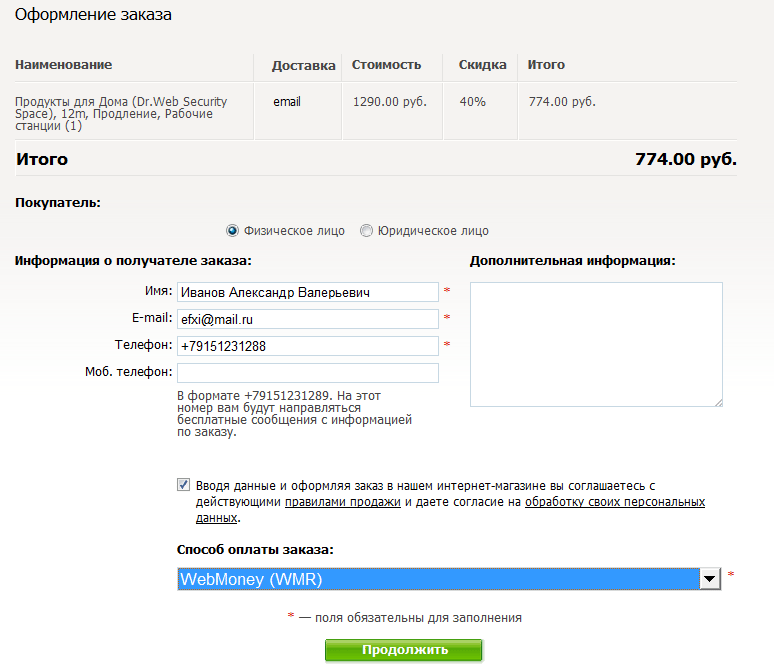
Task: Click the Наименование column header
Action: (x=64, y=65)
